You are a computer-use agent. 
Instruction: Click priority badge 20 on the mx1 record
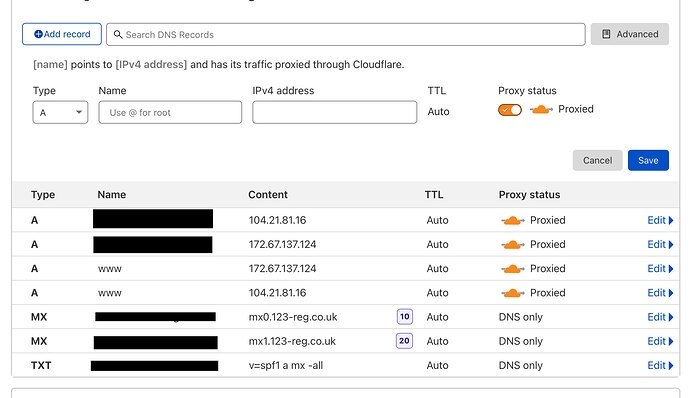(x=404, y=341)
